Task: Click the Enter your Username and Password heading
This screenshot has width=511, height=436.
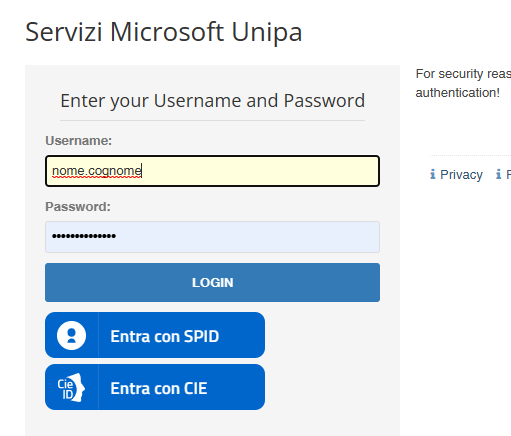Action: pyautogui.click(x=213, y=101)
